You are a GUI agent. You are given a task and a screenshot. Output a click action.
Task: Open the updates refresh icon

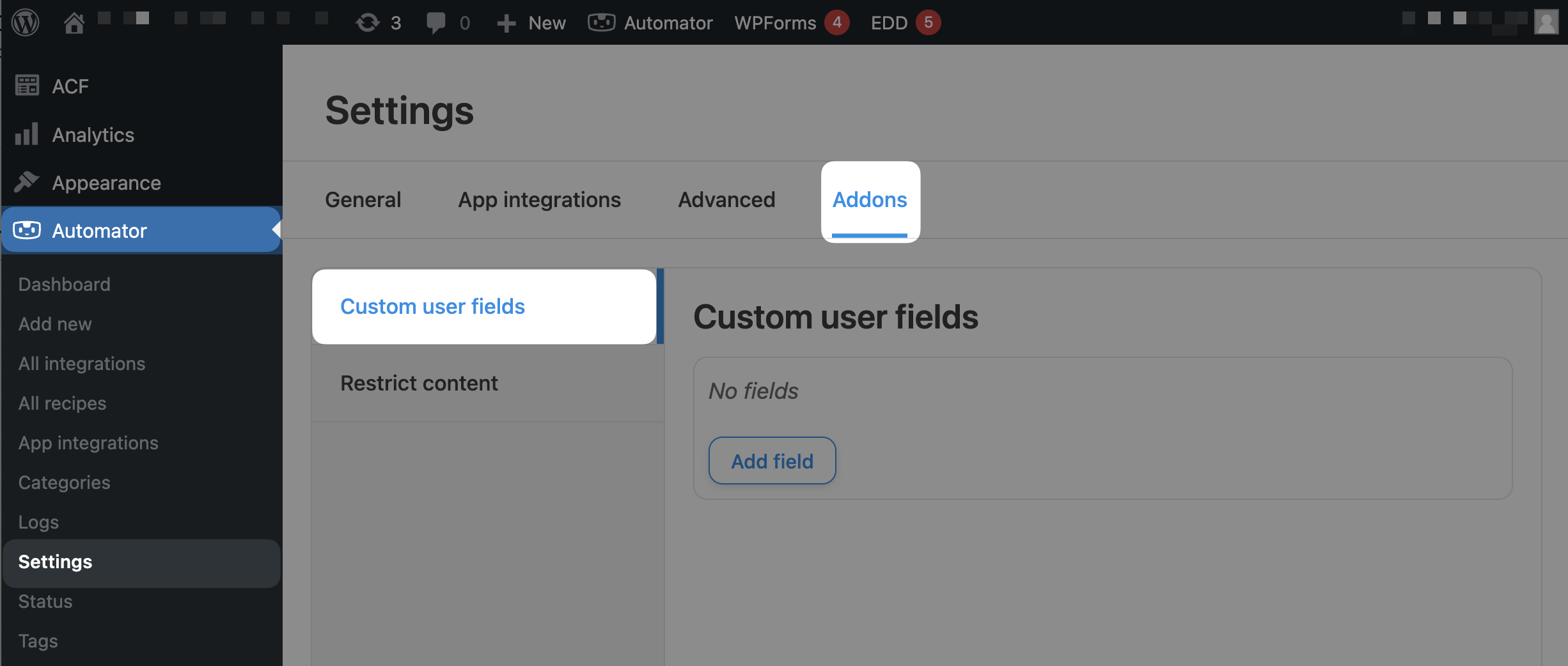pyautogui.click(x=368, y=23)
